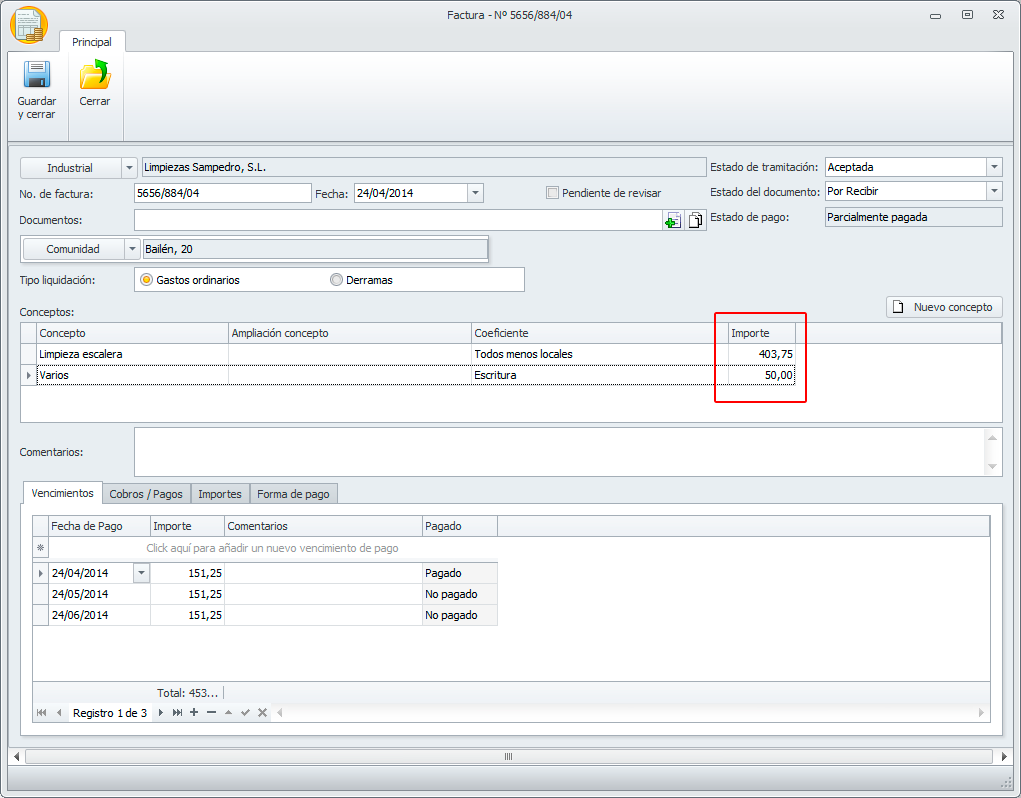This screenshot has width=1021, height=798.
Task: Click the Nuevo concepto button
Action: point(944,307)
